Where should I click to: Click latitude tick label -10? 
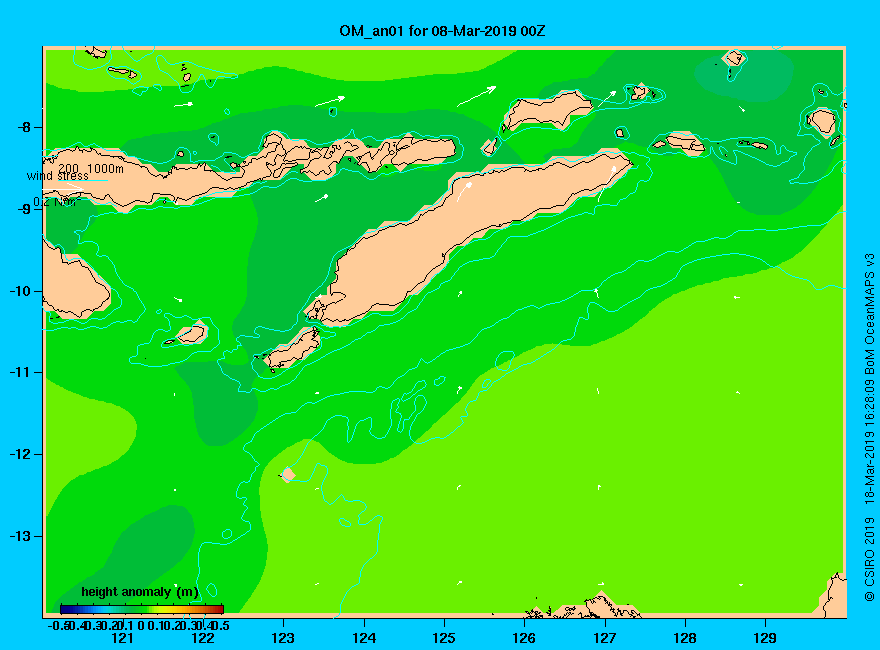coord(20,291)
